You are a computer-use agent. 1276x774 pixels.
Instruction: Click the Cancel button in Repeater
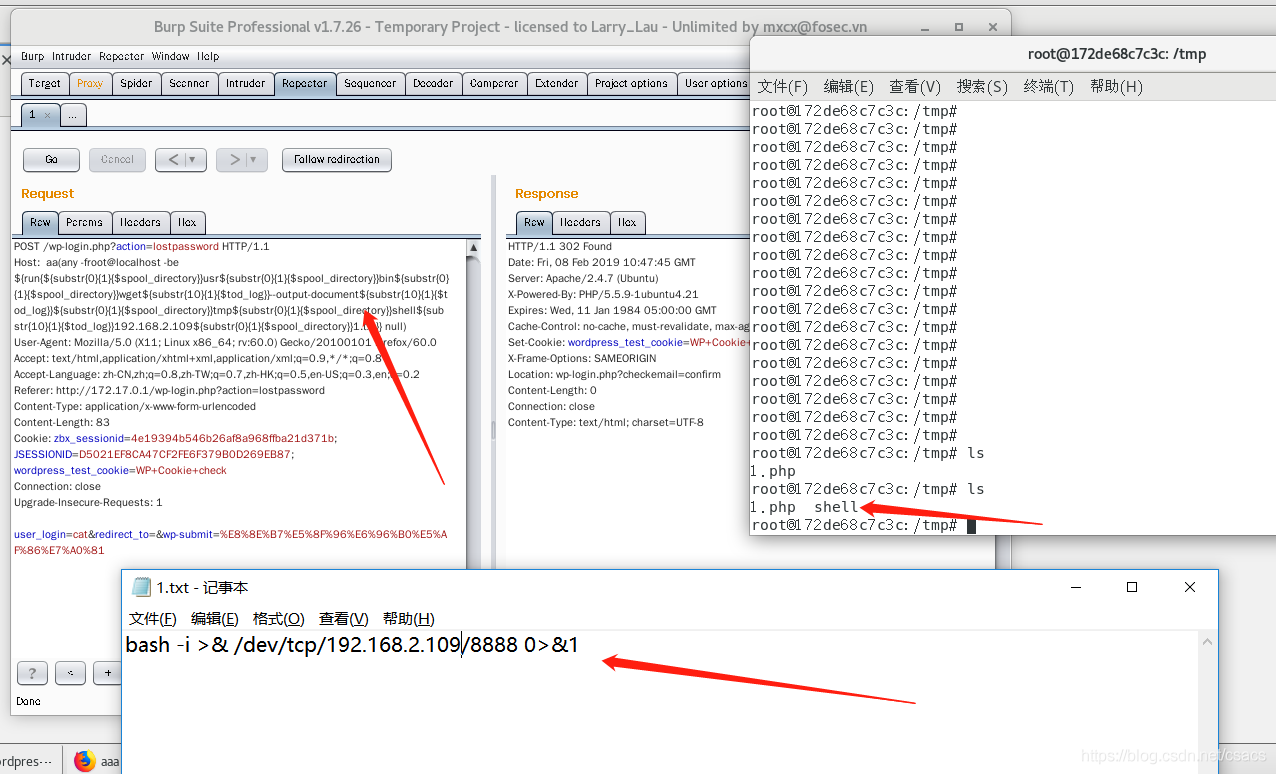pyautogui.click(x=117, y=159)
